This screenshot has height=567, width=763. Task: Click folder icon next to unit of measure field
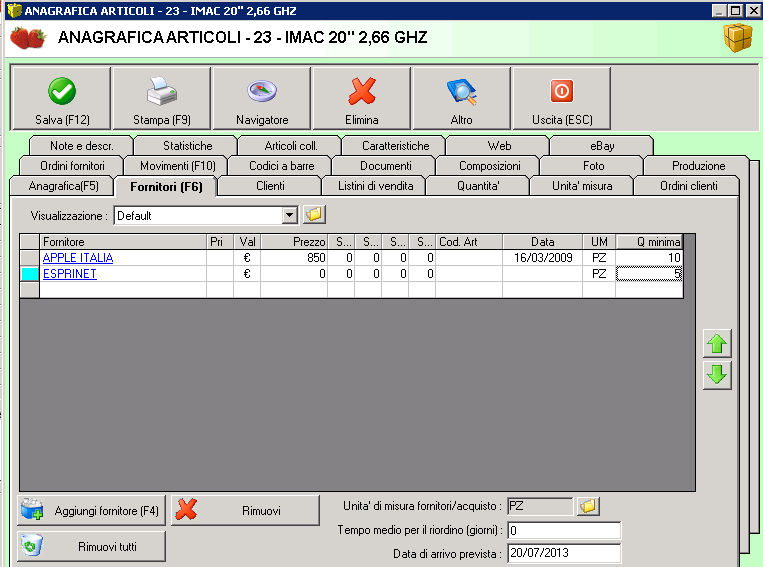[x=588, y=506]
